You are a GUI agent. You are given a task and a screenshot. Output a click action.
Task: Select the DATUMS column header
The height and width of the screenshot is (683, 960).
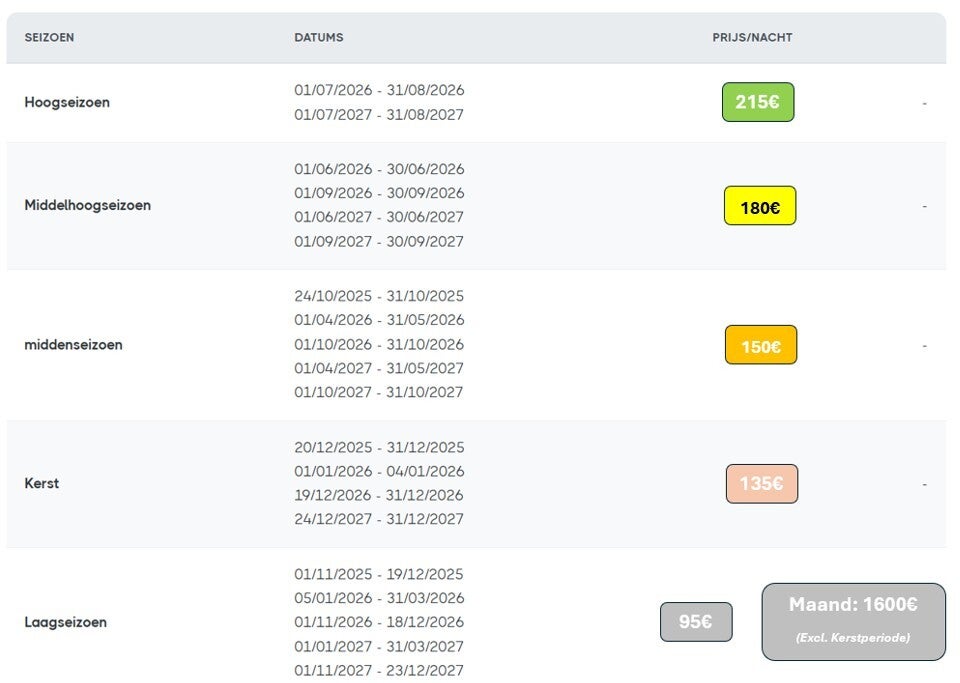click(x=318, y=37)
